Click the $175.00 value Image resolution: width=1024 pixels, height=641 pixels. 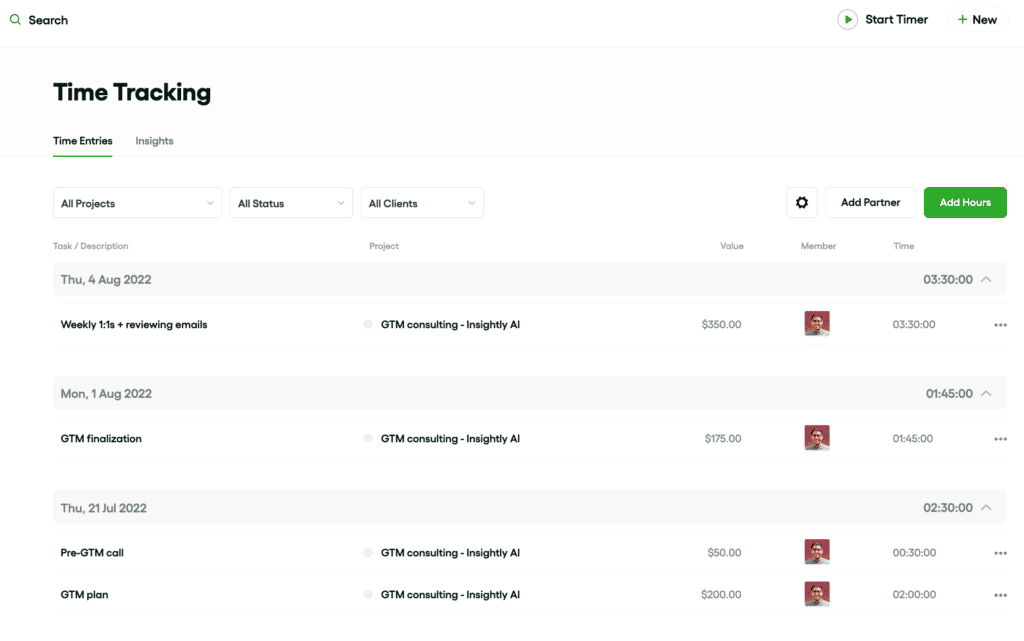[723, 439]
